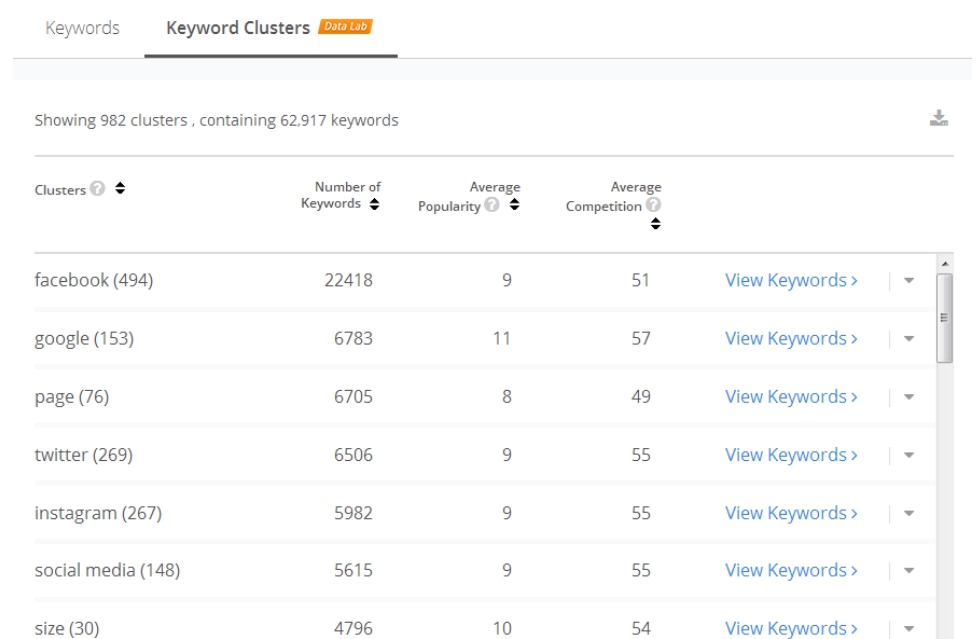The image size is (976, 639).
Task: Click the 'Showing 982 clusters' summary text
Action: pyautogui.click(x=217, y=120)
